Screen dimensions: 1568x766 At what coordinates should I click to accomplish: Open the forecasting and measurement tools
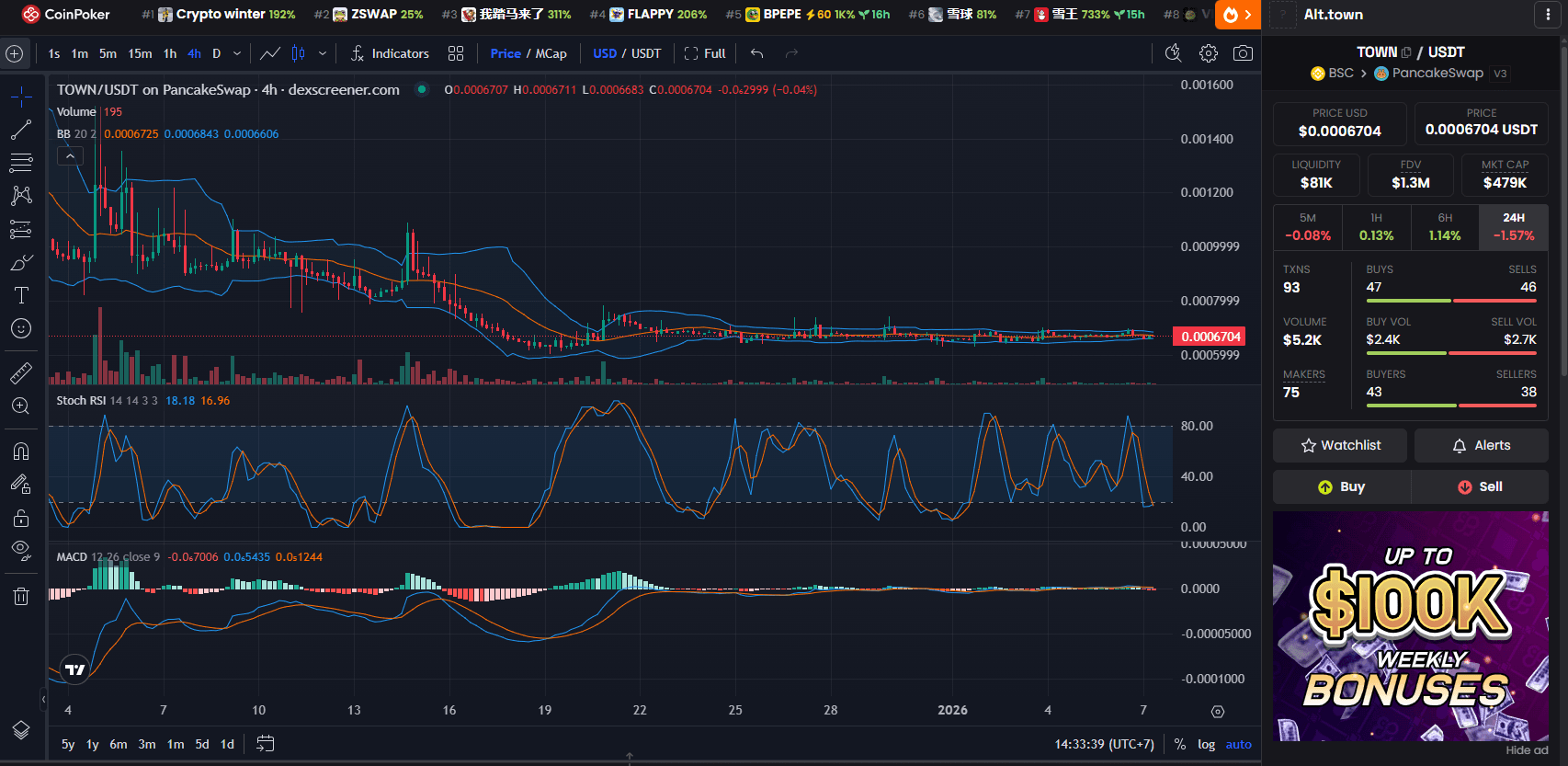pos(21,229)
